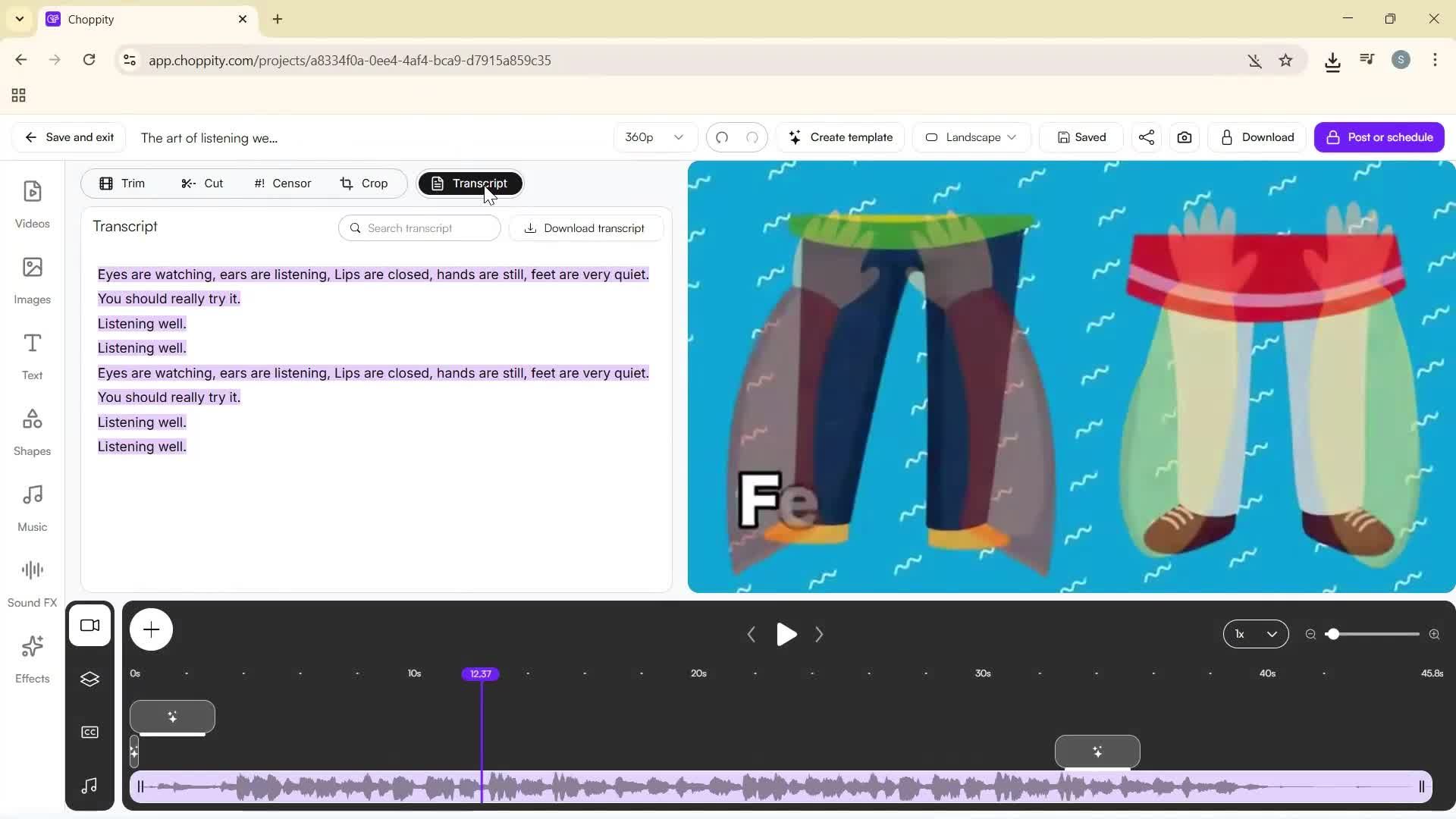Select the layers icon beside the timeline
The height and width of the screenshot is (819, 1456).
[x=89, y=679]
